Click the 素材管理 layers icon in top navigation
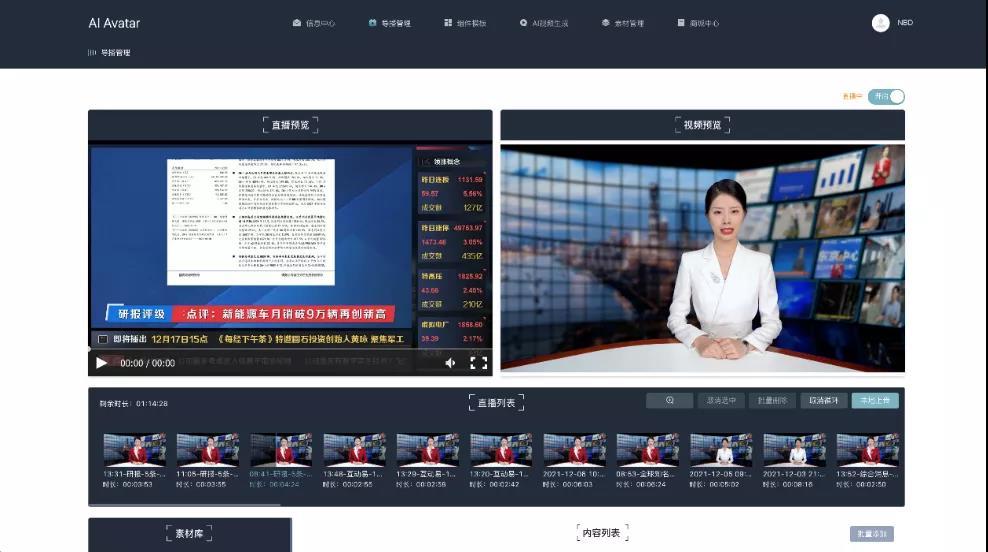 pyautogui.click(x=606, y=23)
